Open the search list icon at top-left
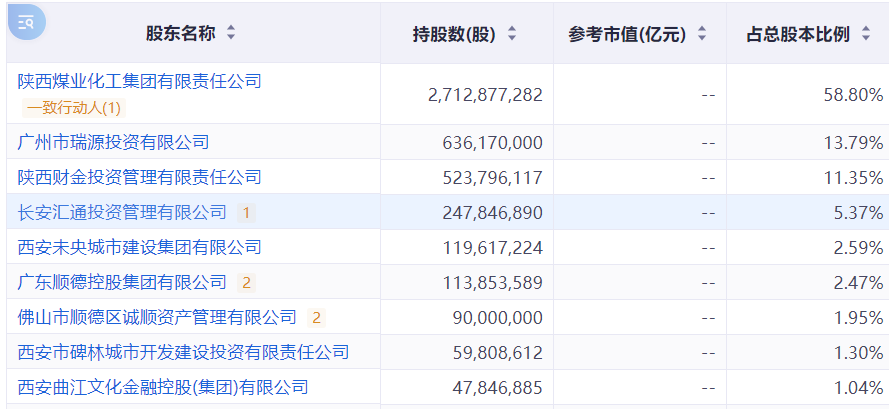This screenshot has height=409, width=889. (26, 22)
